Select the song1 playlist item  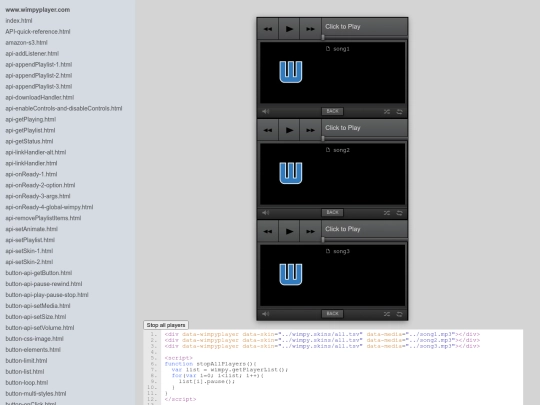click(x=338, y=49)
